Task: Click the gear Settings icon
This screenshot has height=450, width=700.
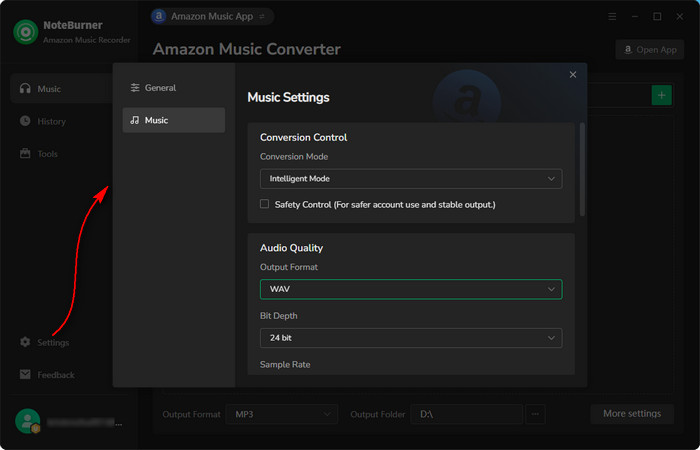Action: [x=25, y=342]
